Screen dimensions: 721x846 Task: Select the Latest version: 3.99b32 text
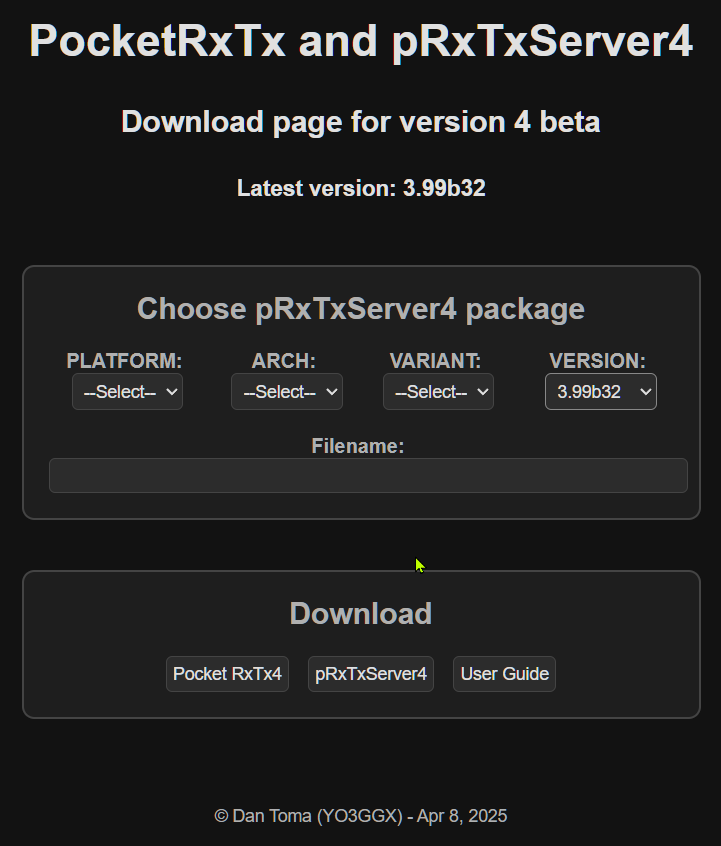(x=360, y=188)
